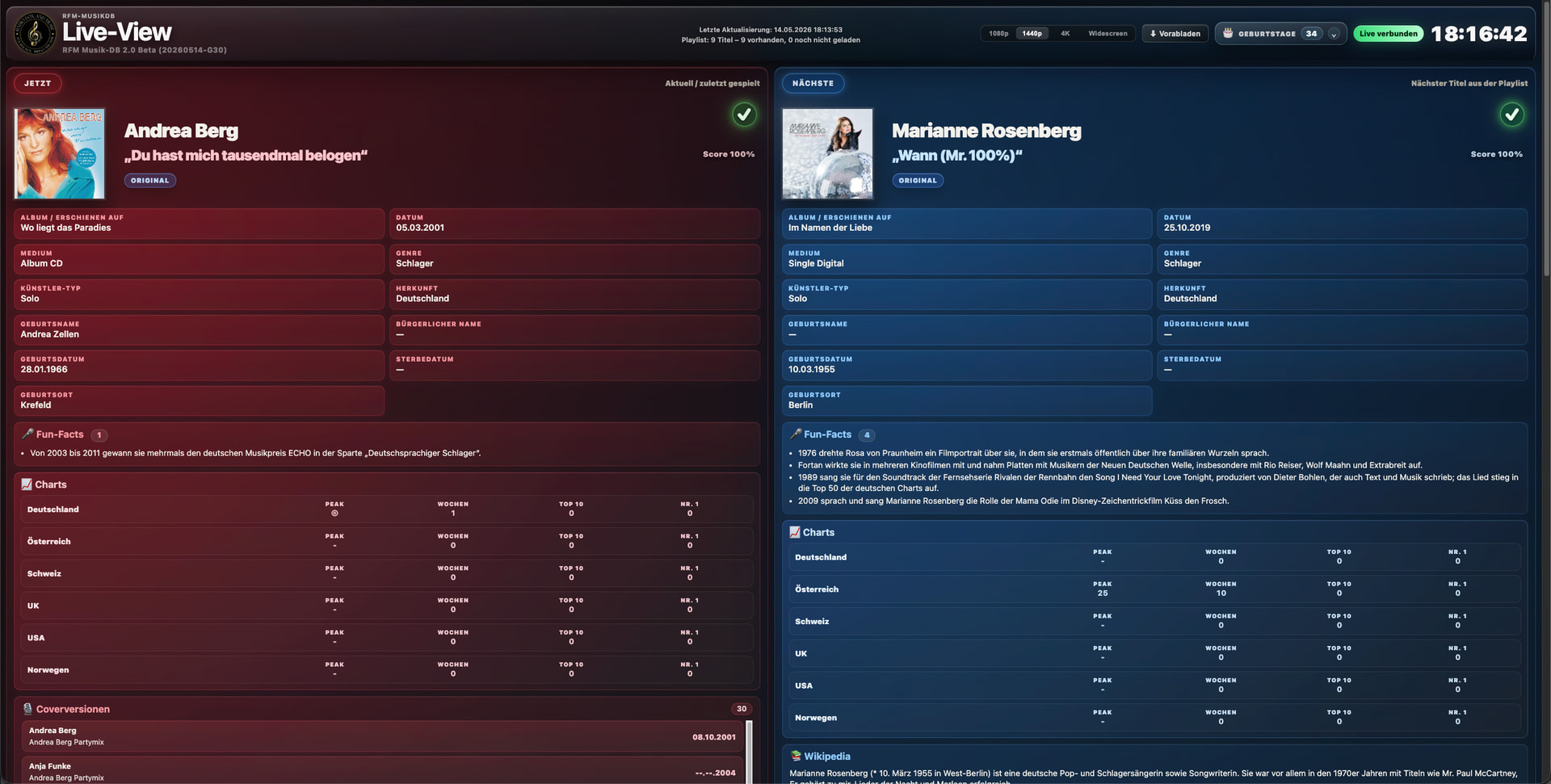Click the release date '25.10.2019'

1187,228
